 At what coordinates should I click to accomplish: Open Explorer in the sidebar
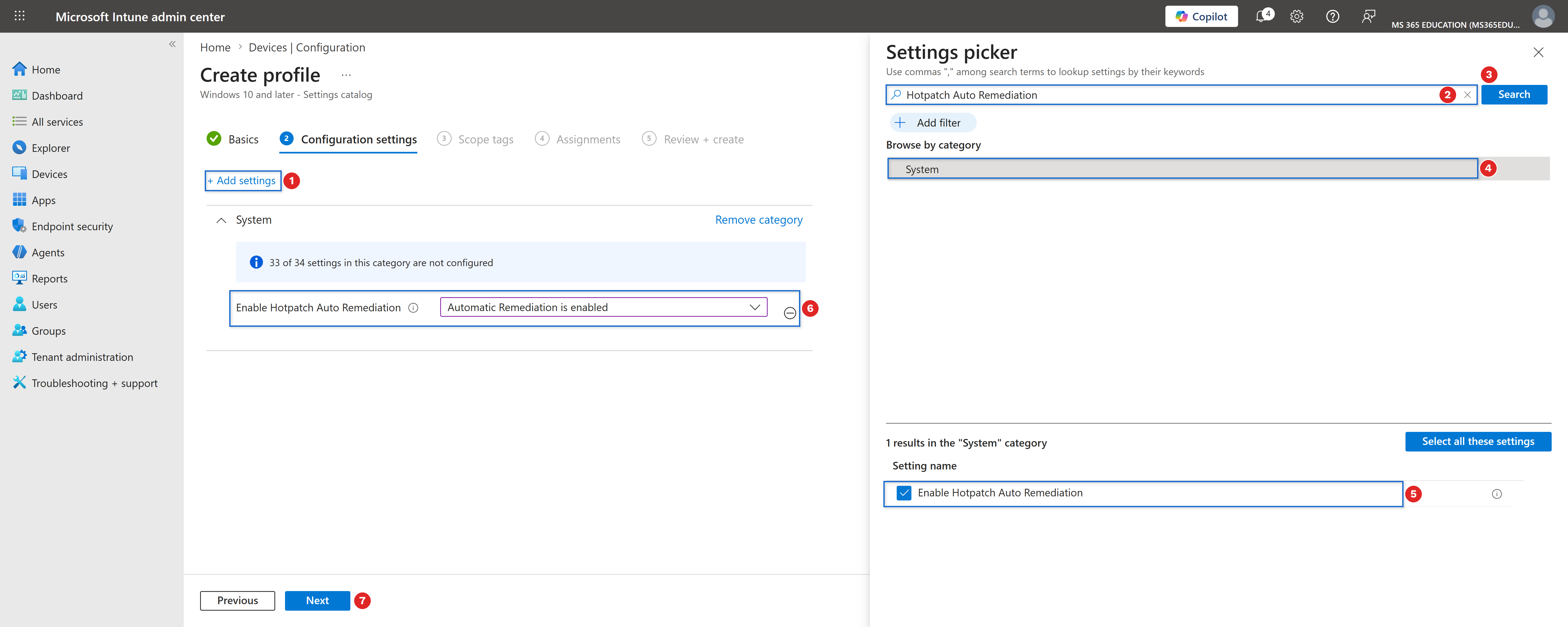(x=41, y=148)
